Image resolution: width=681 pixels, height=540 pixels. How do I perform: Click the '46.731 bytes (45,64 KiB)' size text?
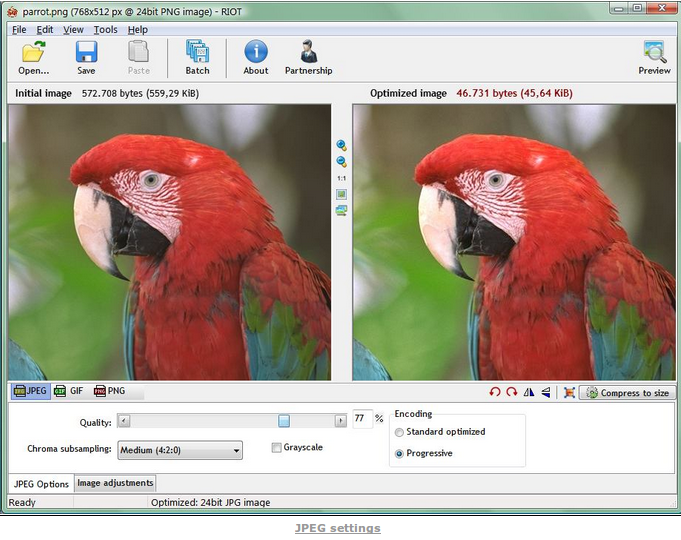click(x=514, y=93)
